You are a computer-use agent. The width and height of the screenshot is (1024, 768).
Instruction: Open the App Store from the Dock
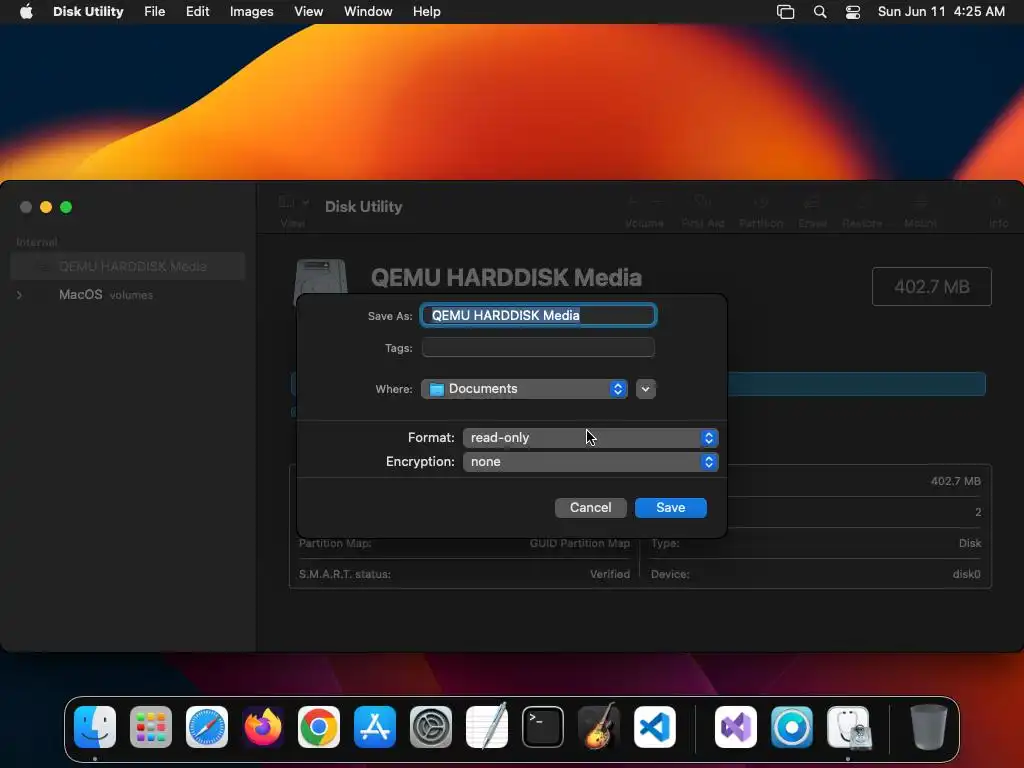click(375, 727)
